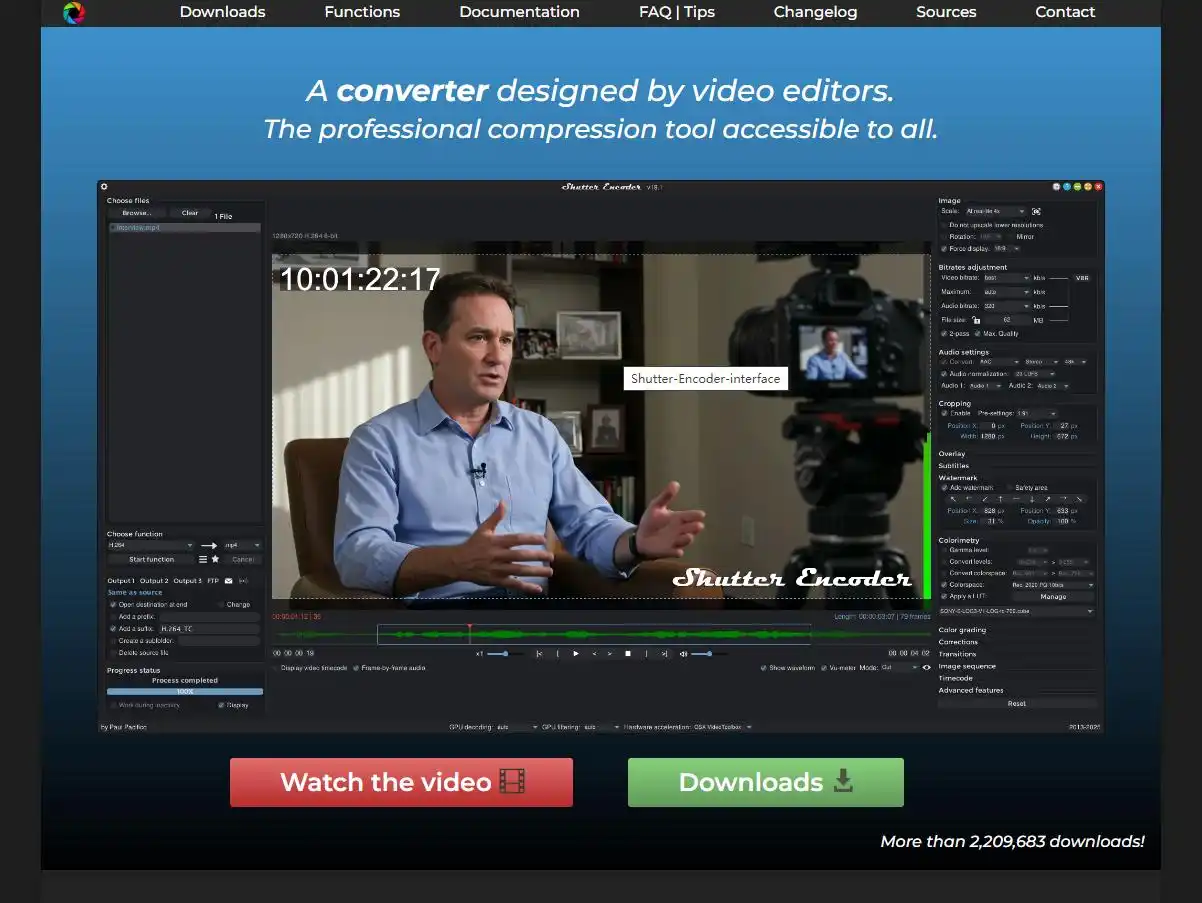
Task: Open the Scale dropdown in Image section
Action: [x=996, y=211]
